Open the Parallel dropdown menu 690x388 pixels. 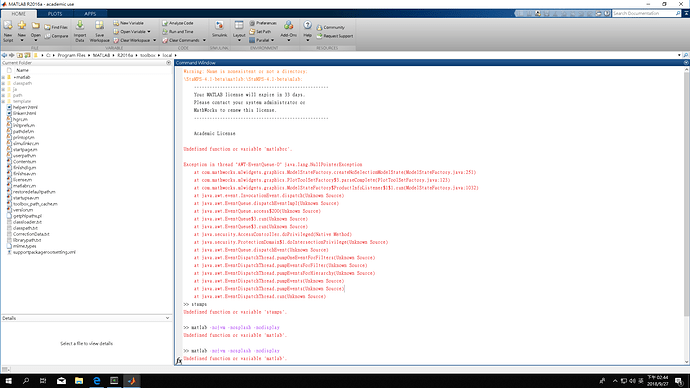(262, 40)
